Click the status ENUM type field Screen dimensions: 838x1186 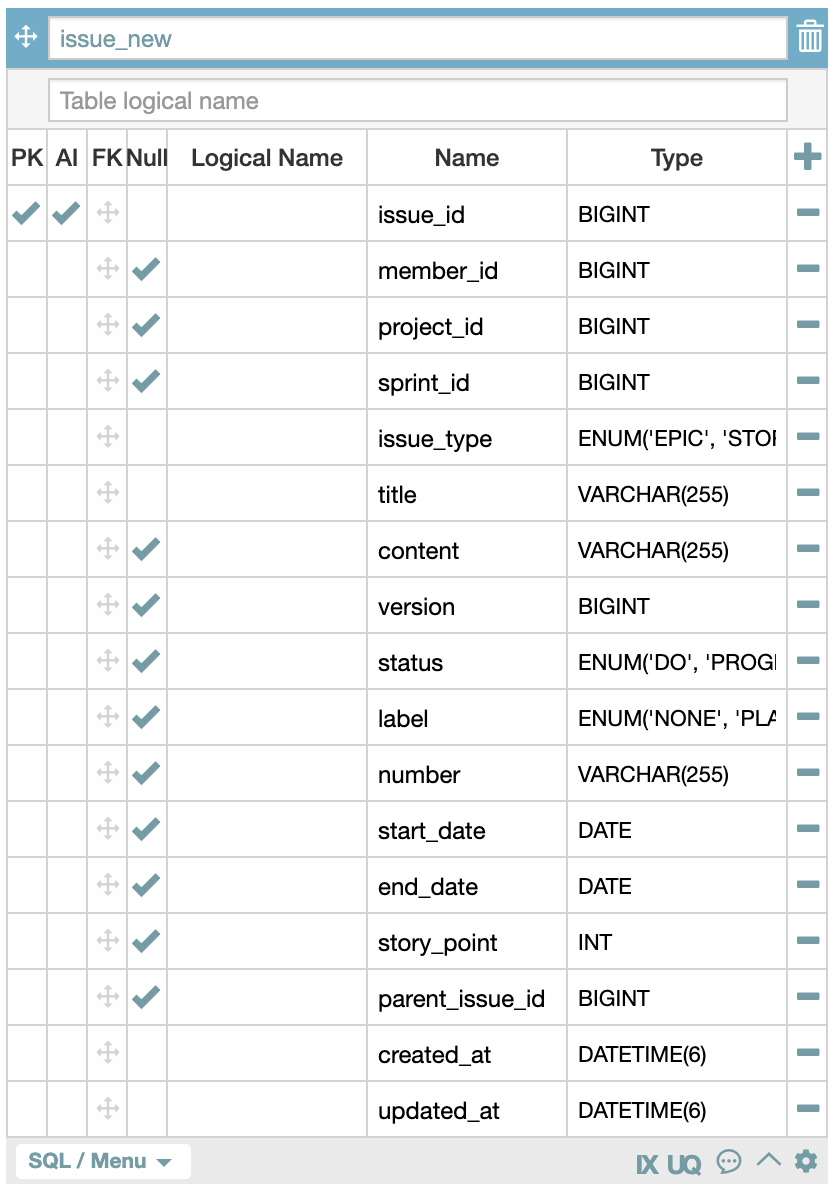pos(676,662)
